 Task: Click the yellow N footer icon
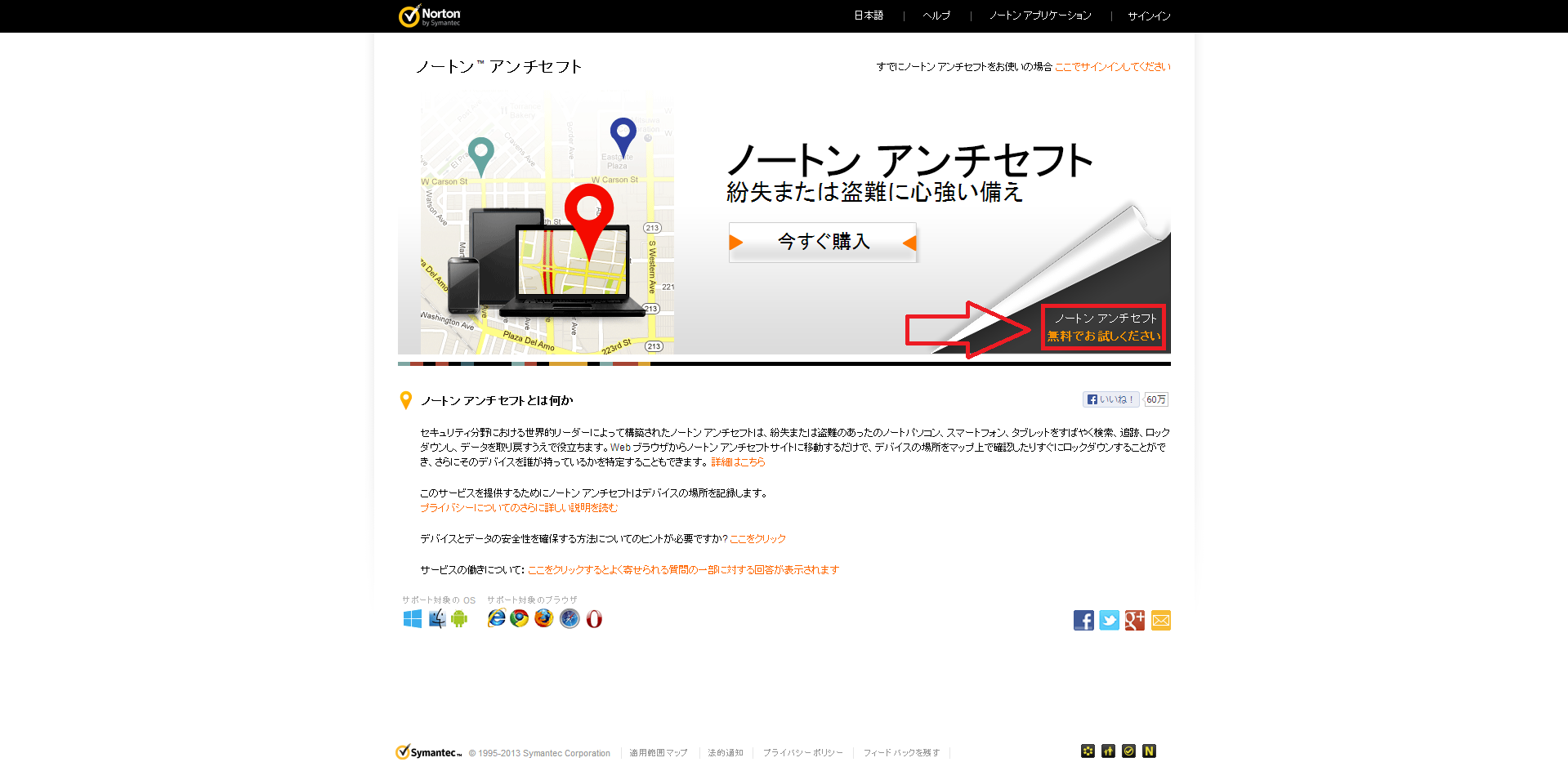[x=1149, y=751]
